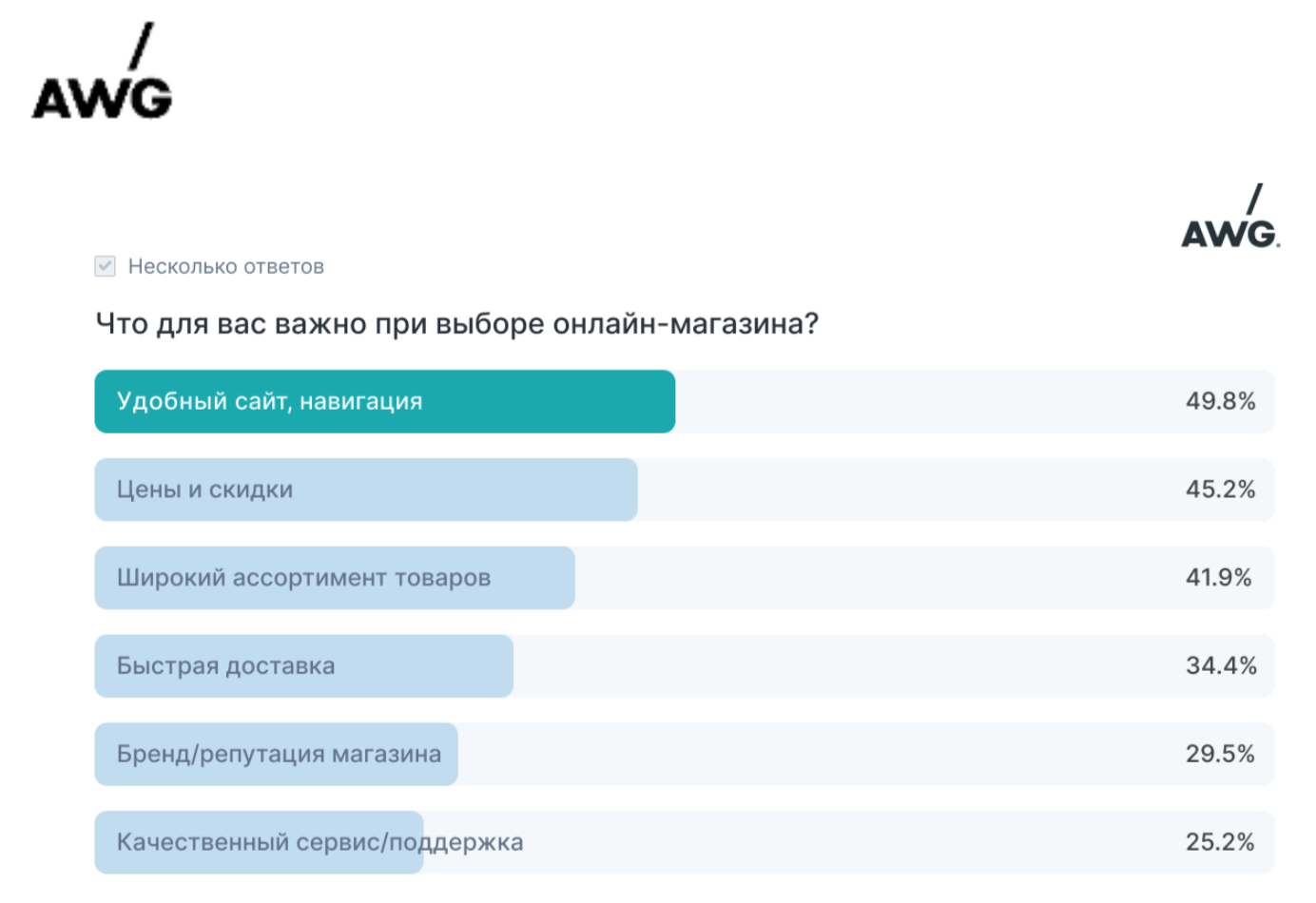Click the 49.8% result value
This screenshot has width=1316, height=903.
point(1220,401)
